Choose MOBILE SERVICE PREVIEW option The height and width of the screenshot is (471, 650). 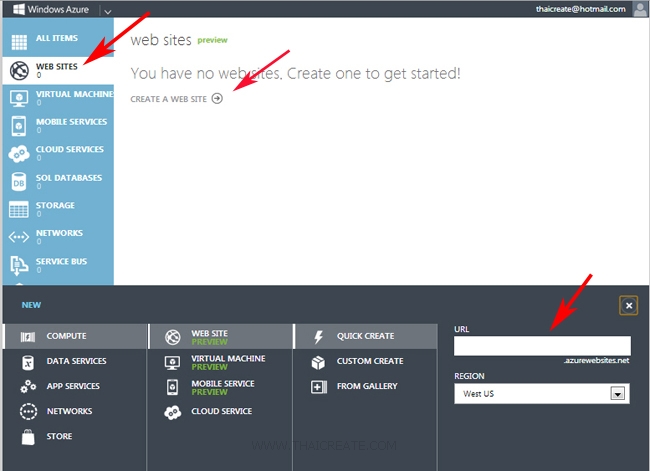(x=223, y=387)
